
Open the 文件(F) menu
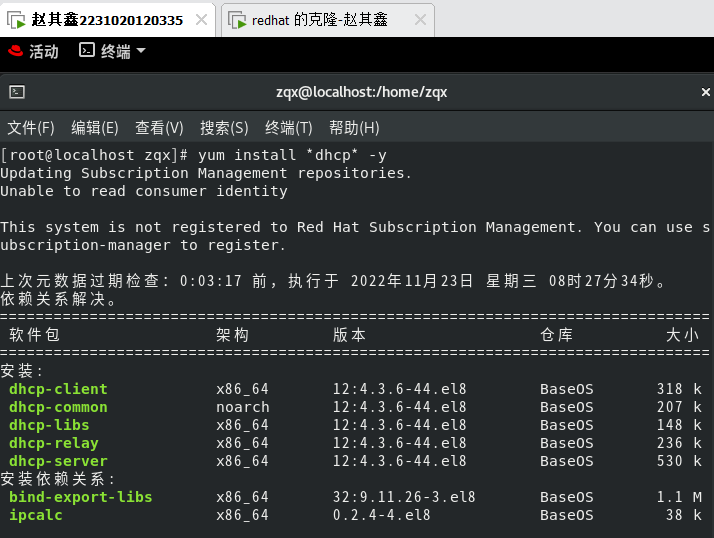click(x=31, y=128)
